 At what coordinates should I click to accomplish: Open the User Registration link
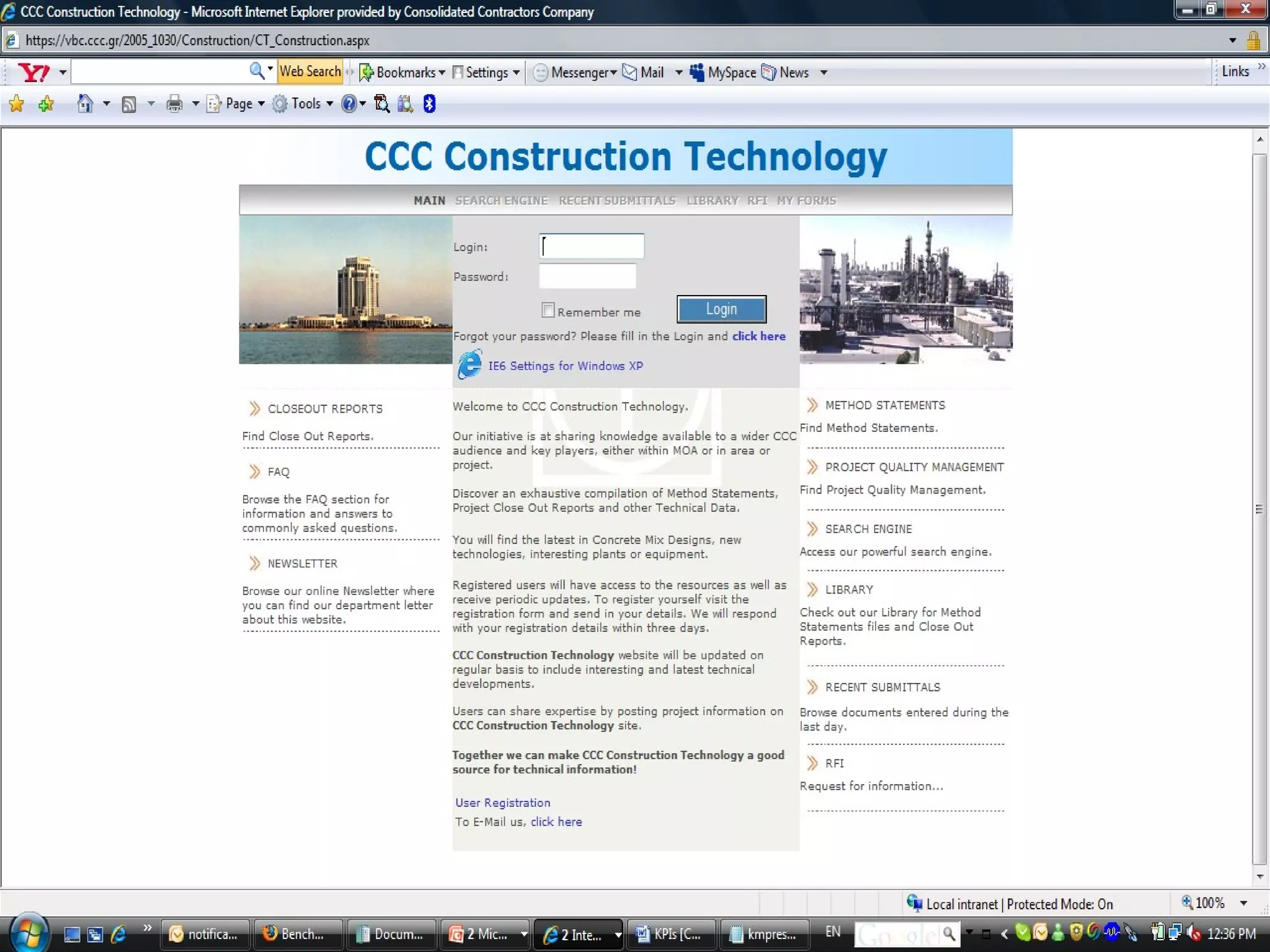click(502, 803)
